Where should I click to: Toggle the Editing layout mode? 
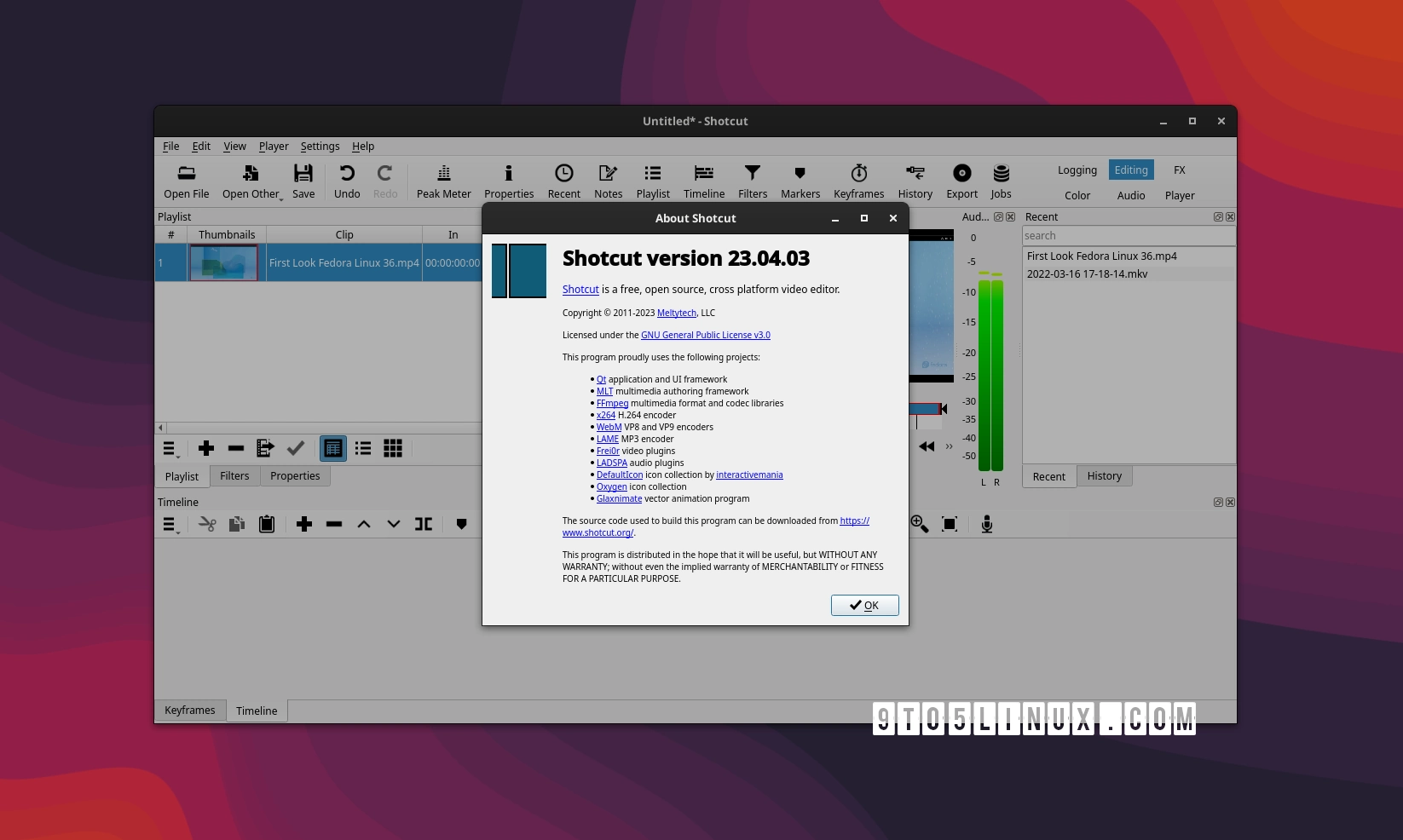click(1130, 170)
